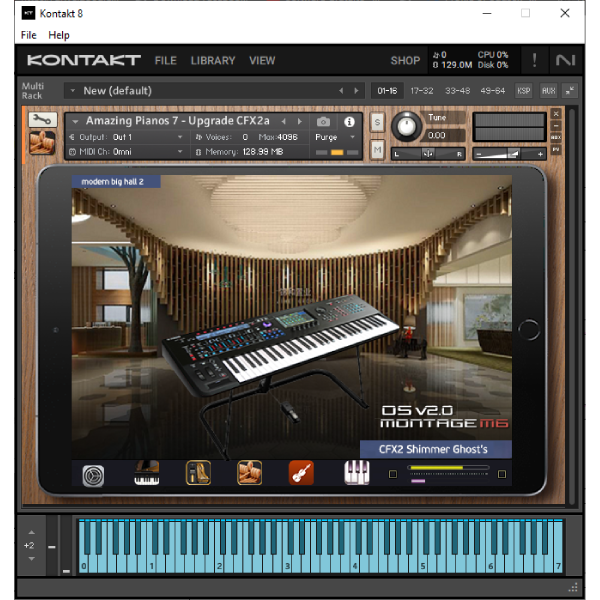This screenshot has height=600, width=600.
Task: Click the pitch wheel strip
Action: coord(52,546)
